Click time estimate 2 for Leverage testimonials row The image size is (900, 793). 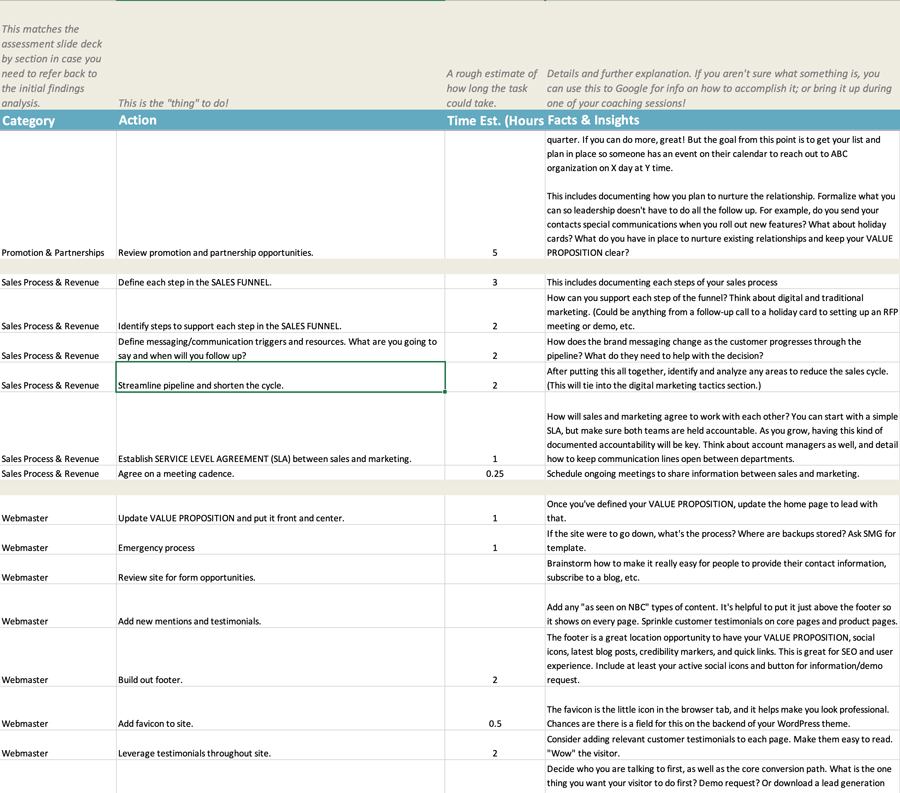[495, 745]
